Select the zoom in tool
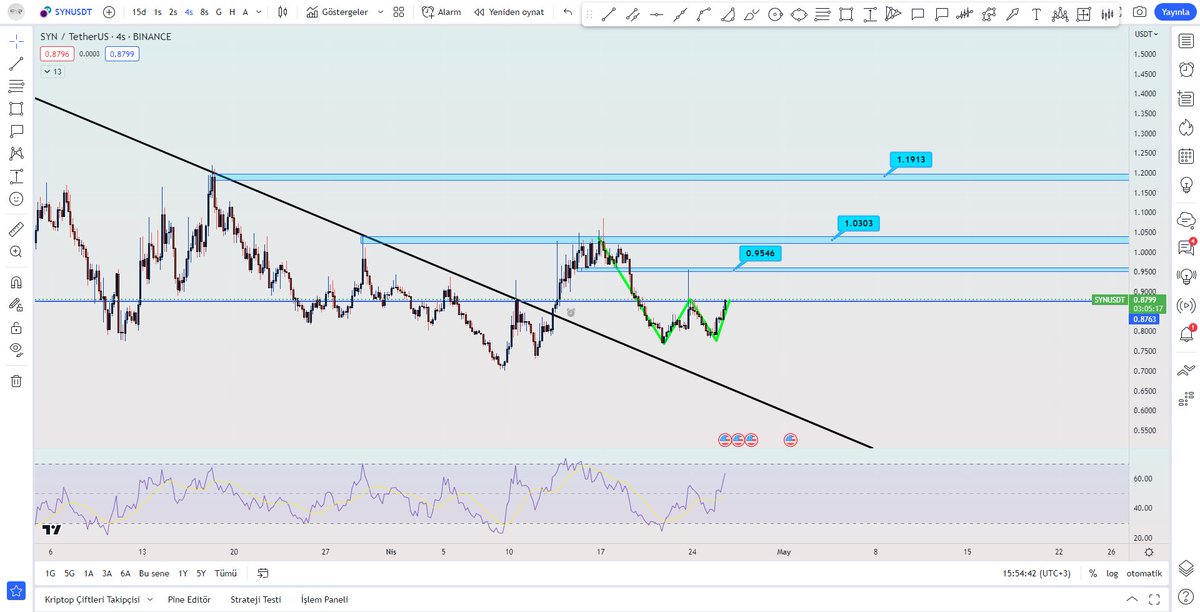This screenshot has height=612, width=1200. (x=16, y=252)
